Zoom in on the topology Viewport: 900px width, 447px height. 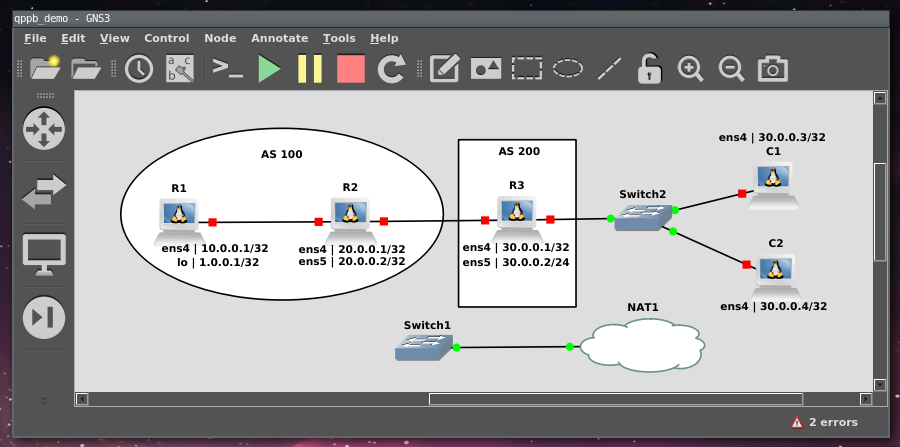(690, 69)
